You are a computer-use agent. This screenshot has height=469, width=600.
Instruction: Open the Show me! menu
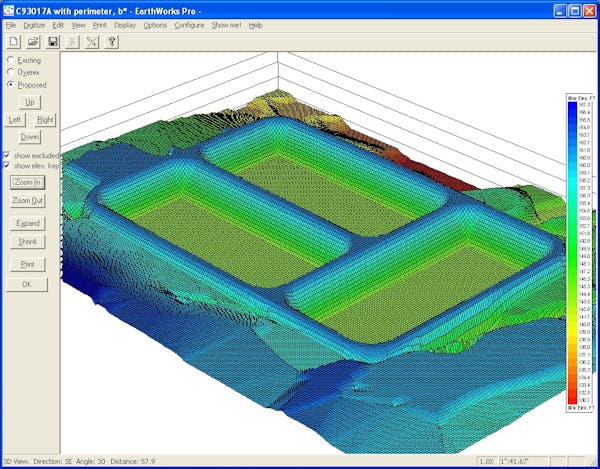click(227, 24)
